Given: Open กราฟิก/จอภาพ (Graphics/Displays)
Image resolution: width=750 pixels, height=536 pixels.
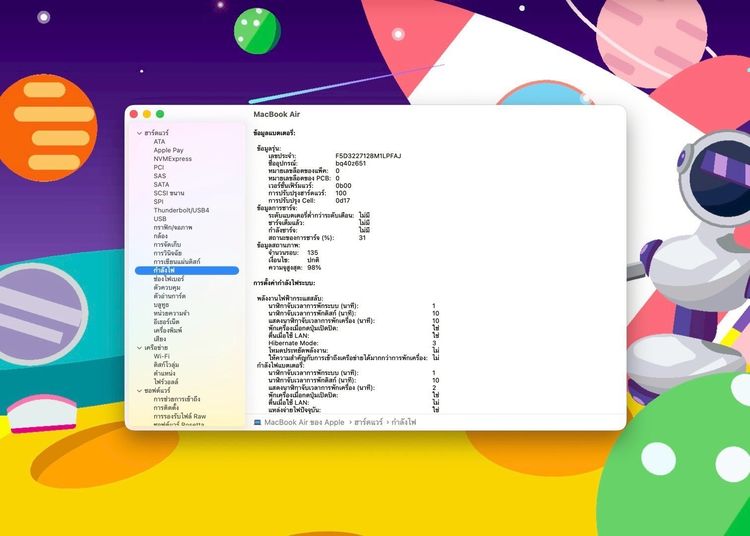Looking at the screenshot, I should (173, 228).
